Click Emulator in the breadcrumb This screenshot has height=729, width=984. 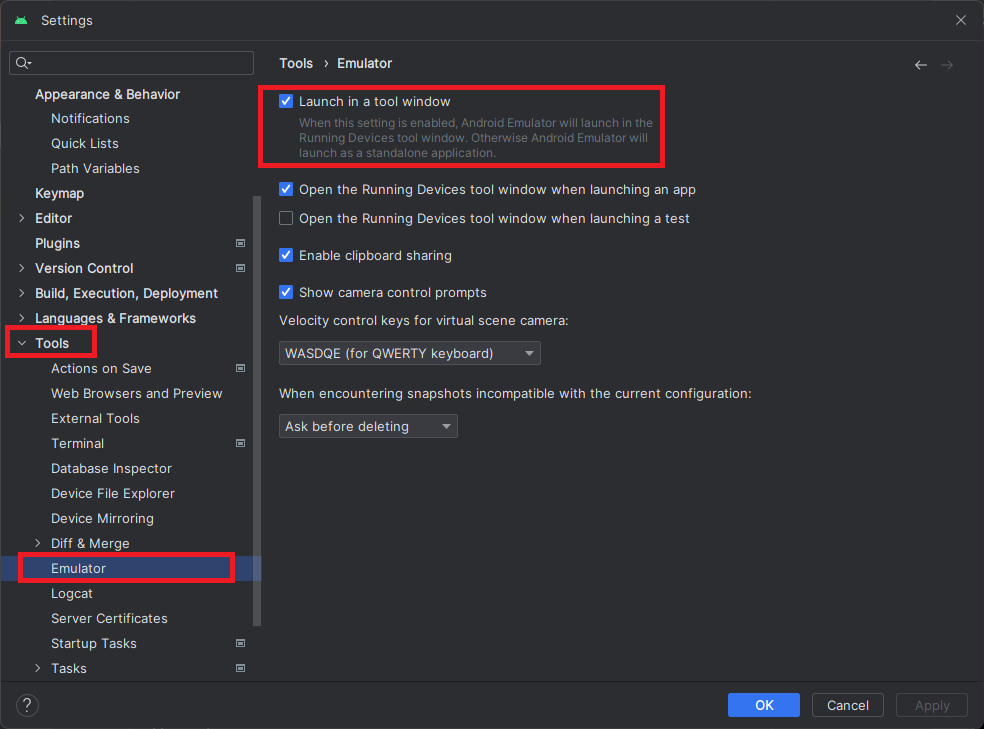(365, 63)
